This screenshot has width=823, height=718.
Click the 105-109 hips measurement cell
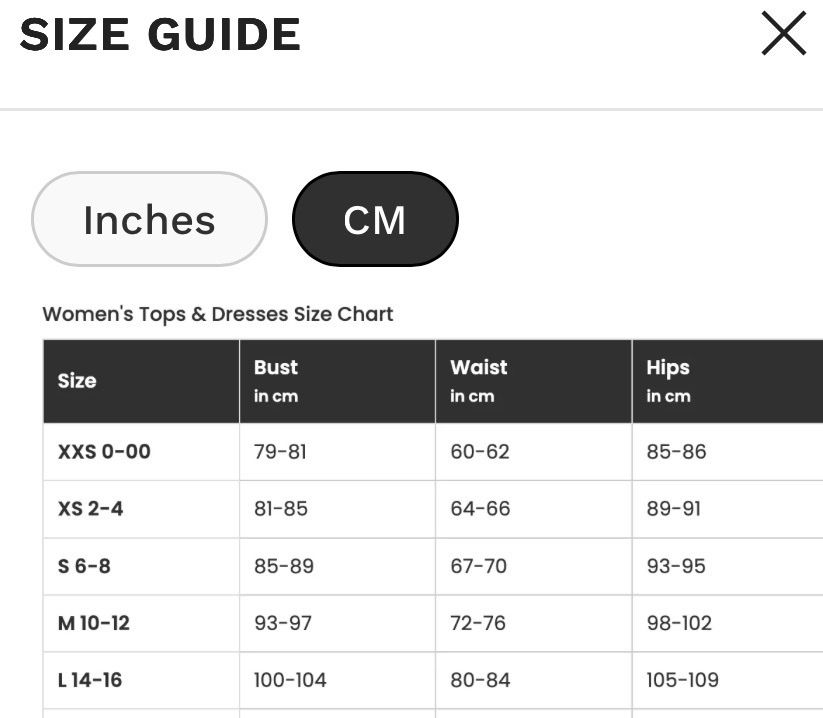click(728, 681)
